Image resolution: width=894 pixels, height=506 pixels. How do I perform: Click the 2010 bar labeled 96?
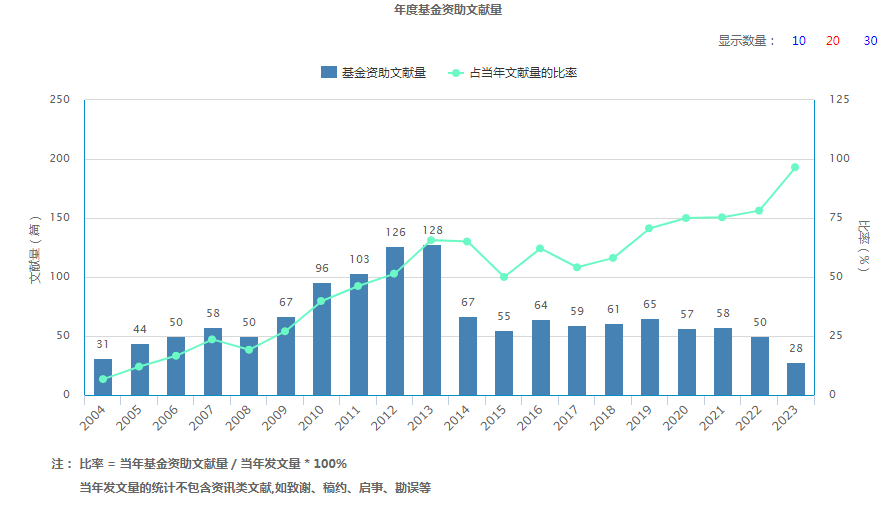[x=322, y=339]
